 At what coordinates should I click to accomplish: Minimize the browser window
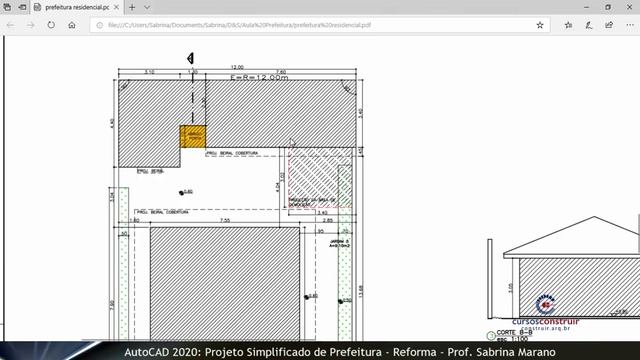click(587, 7)
